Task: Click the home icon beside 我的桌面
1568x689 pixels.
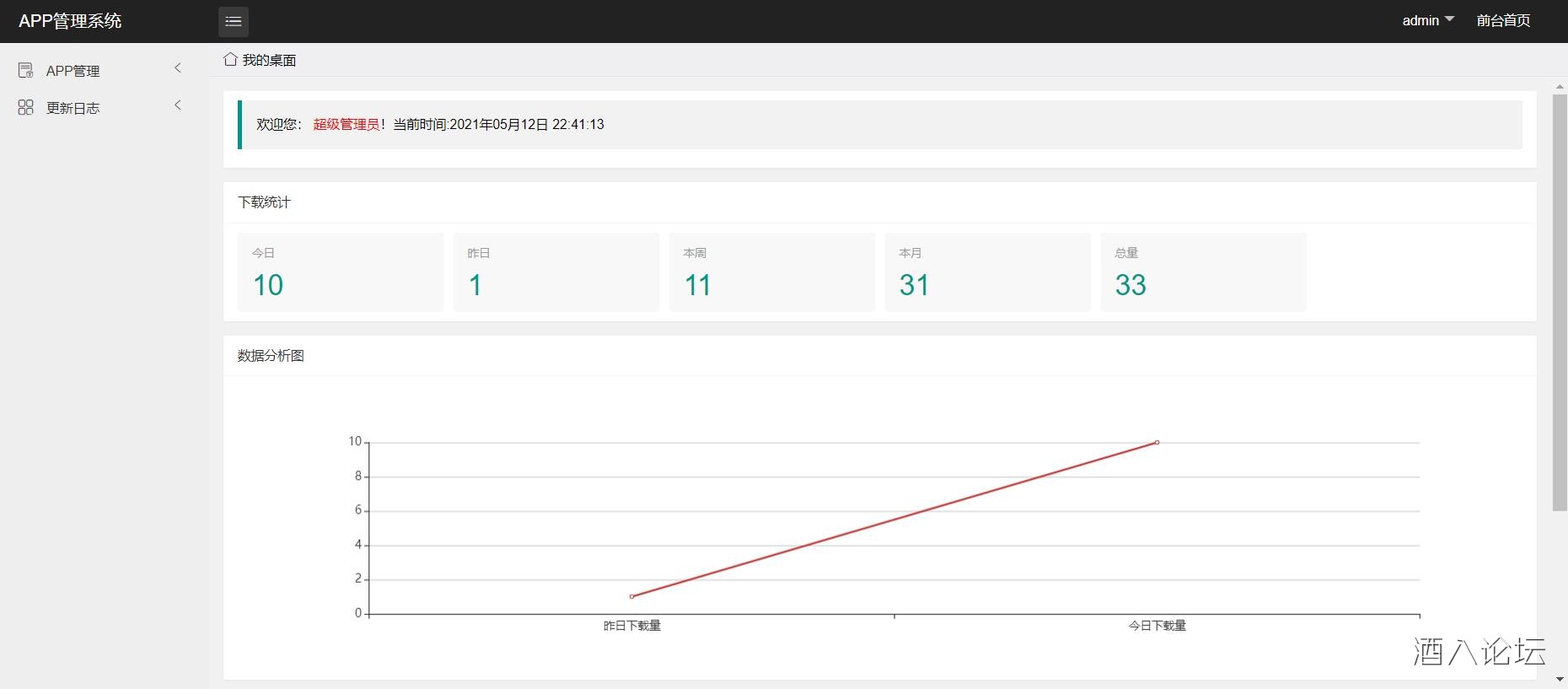Action: [230, 60]
